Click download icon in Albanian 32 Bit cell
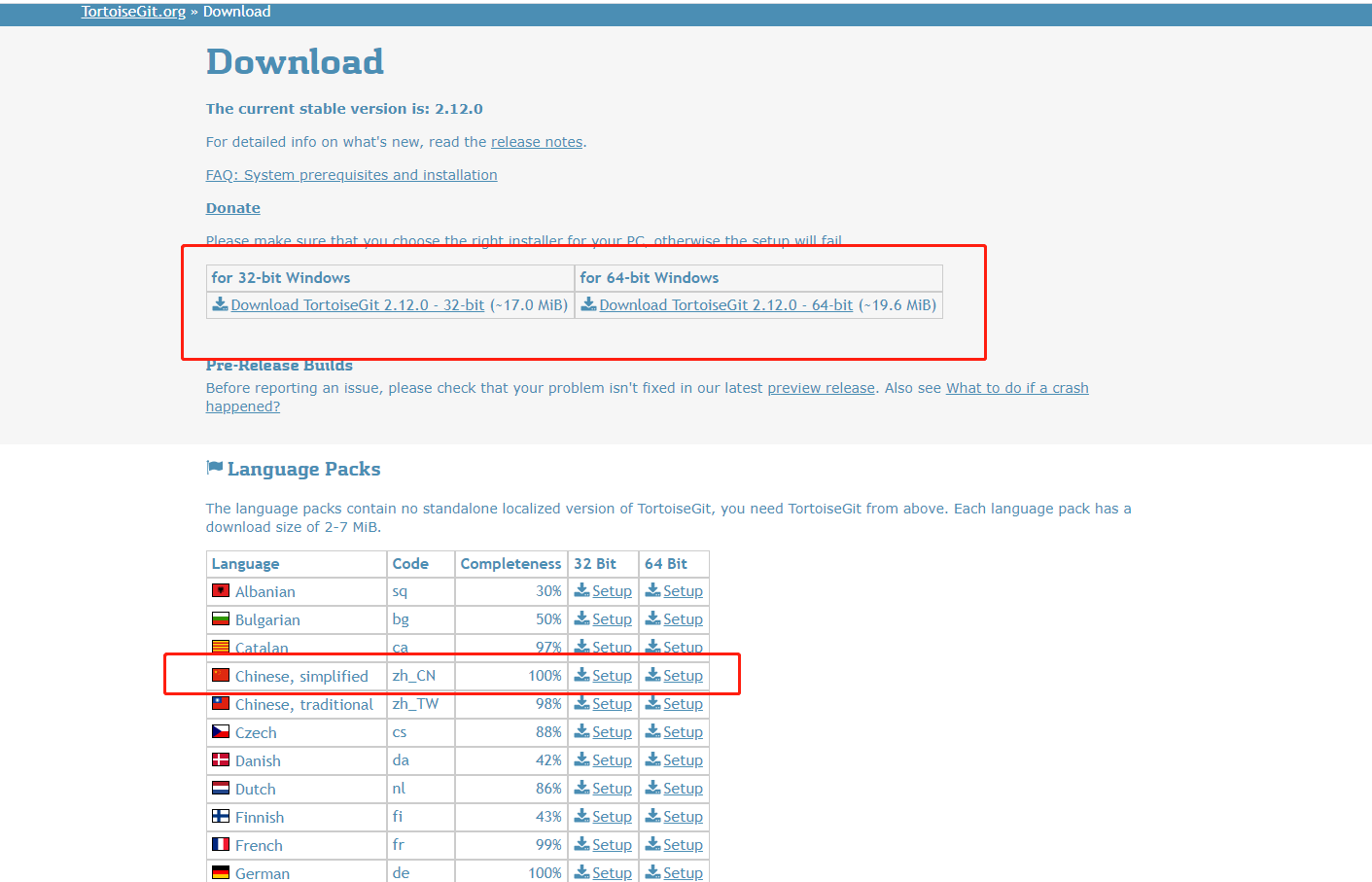1372x882 pixels. [581, 590]
